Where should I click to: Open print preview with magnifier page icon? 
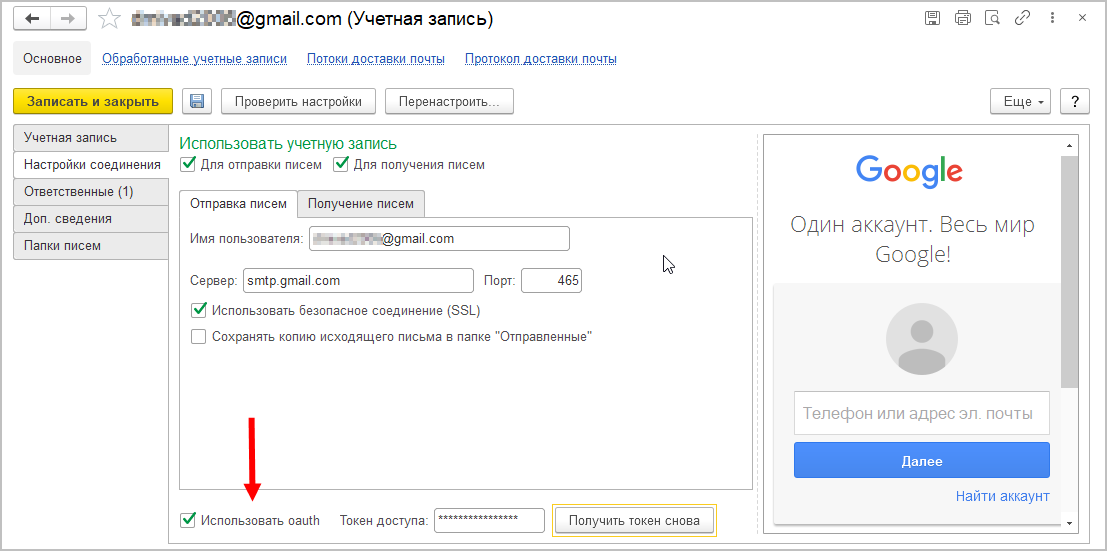992,18
